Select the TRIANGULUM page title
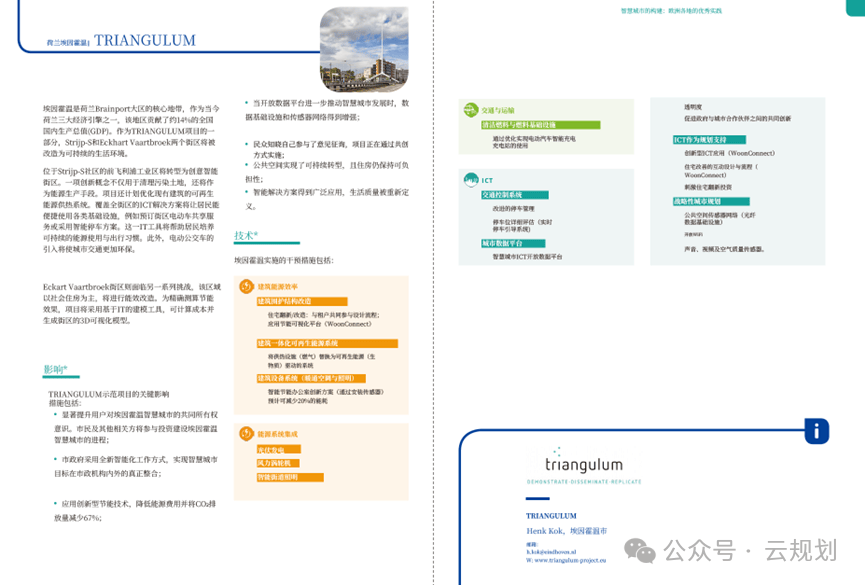 pos(145,41)
